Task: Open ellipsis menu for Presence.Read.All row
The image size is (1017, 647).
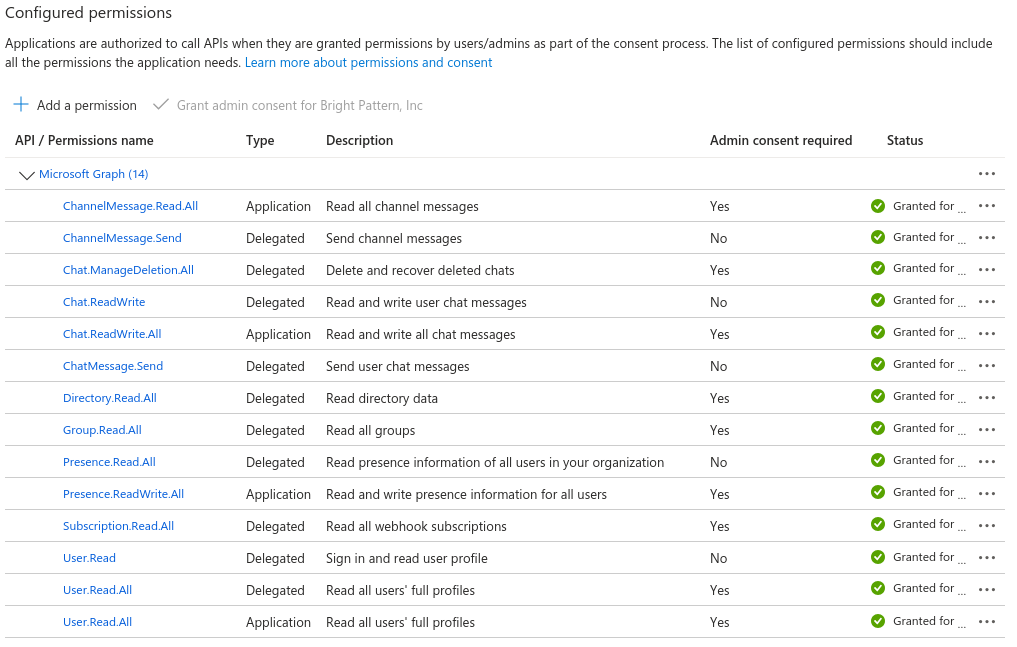Action: coord(987,462)
